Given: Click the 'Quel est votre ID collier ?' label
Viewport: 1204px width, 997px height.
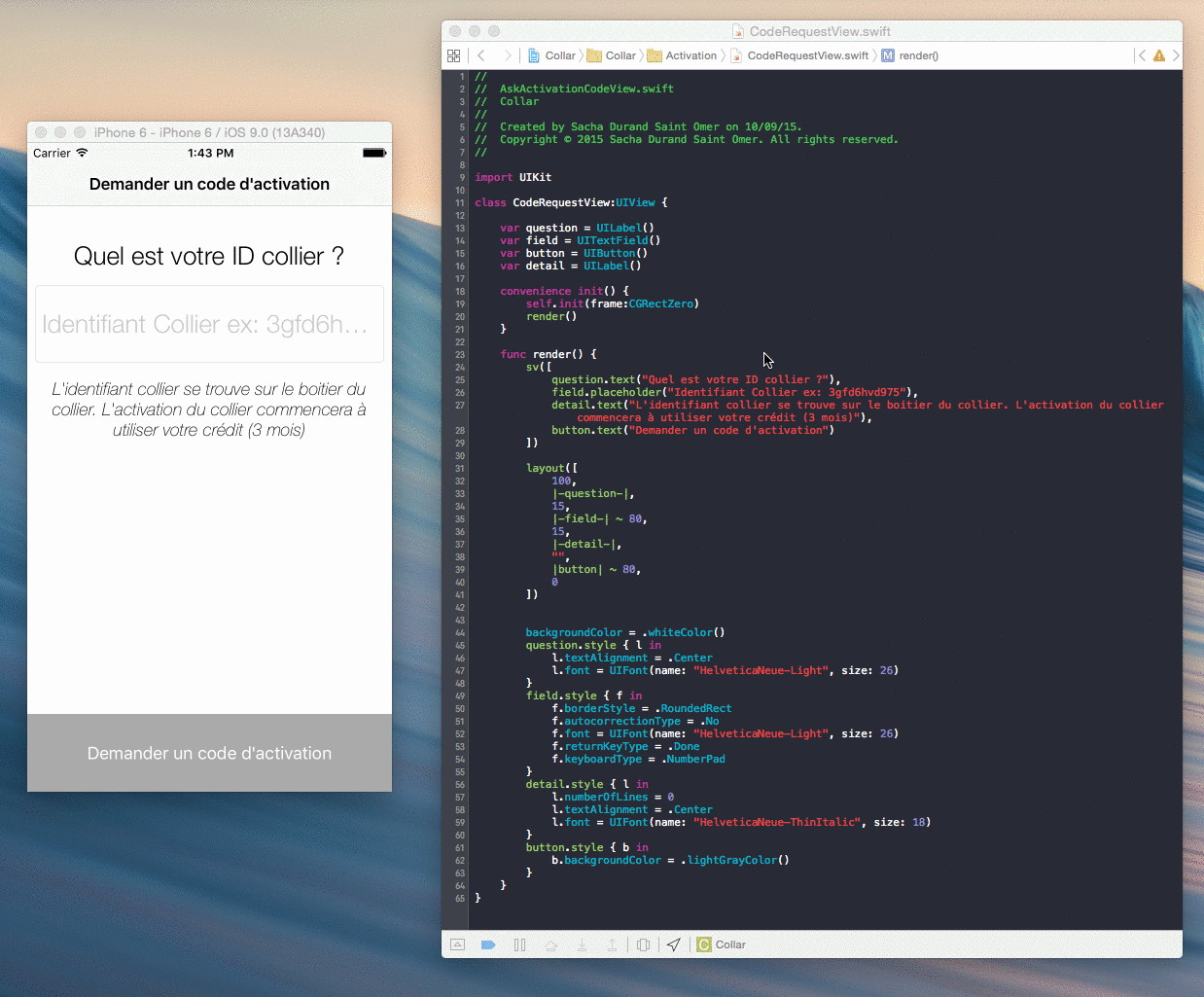Looking at the screenshot, I should click(x=209, y=256).
